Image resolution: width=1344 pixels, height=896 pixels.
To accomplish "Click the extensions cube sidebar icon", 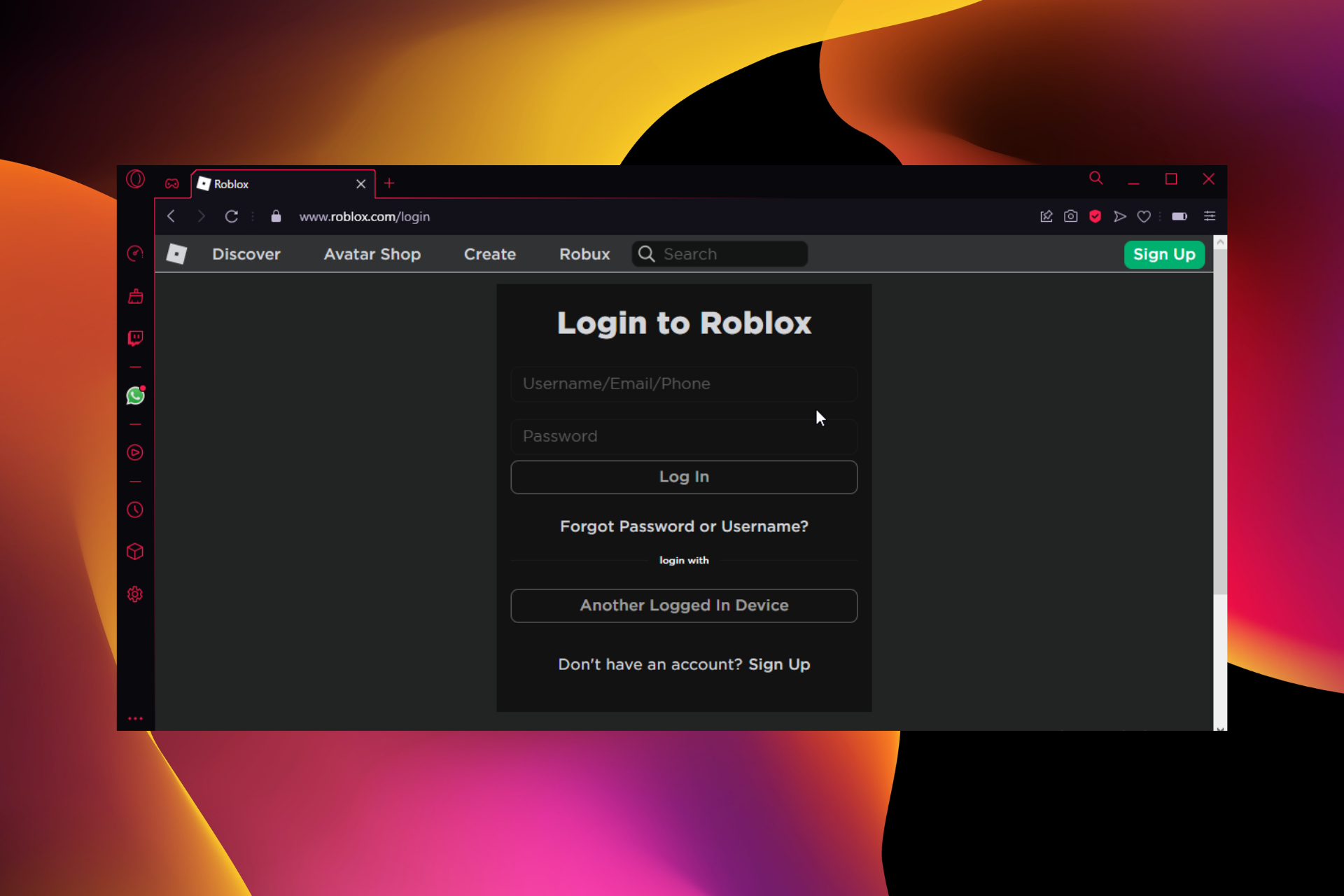I will (135, 552).
